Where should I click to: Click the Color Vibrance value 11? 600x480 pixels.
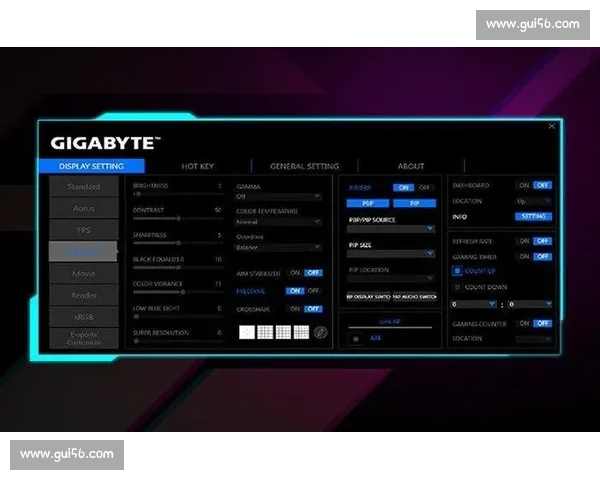218,284
